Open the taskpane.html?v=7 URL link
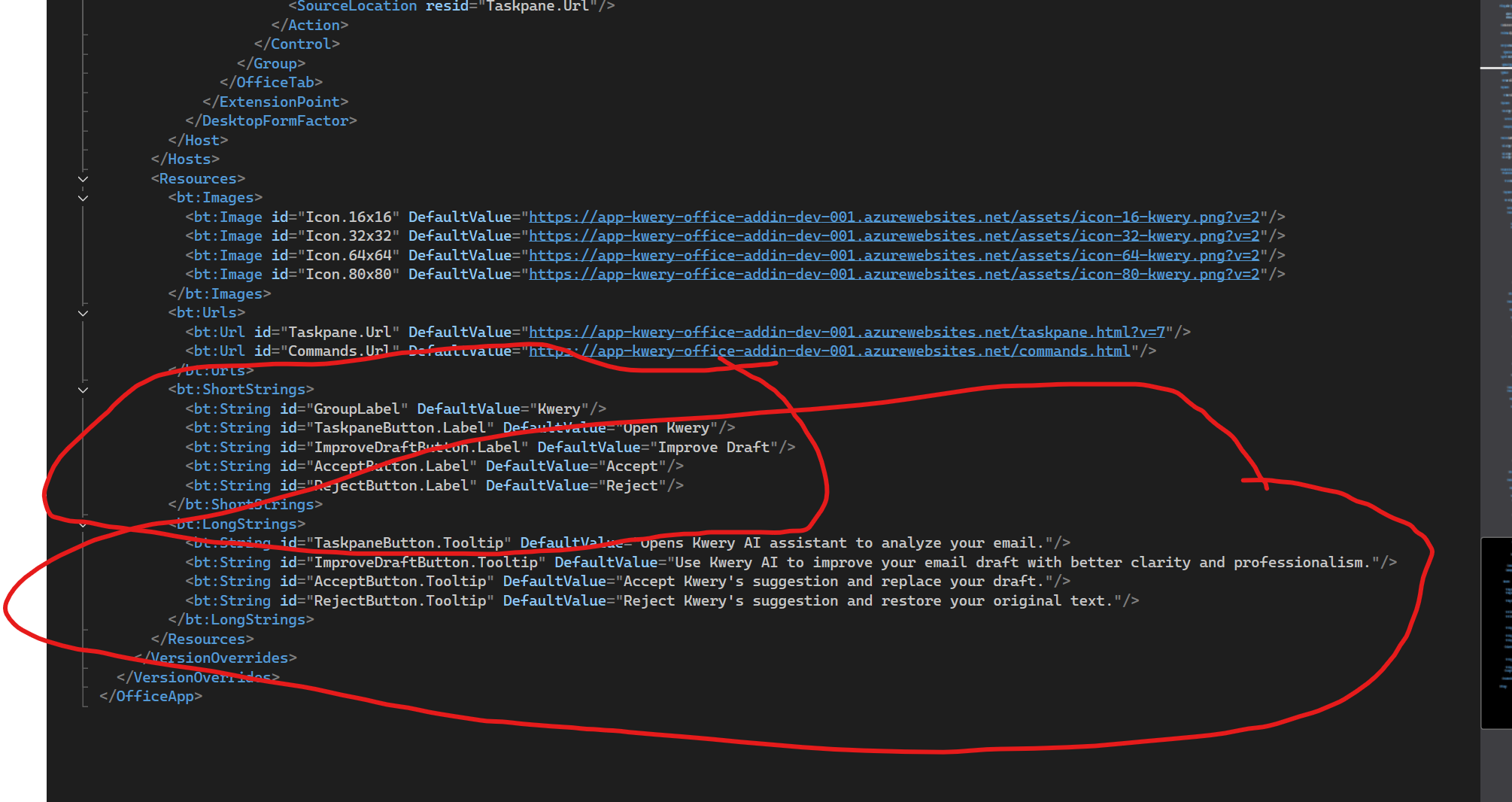Screen dimensions: 1512x802 pyautogui.click(x=847, y=332)
